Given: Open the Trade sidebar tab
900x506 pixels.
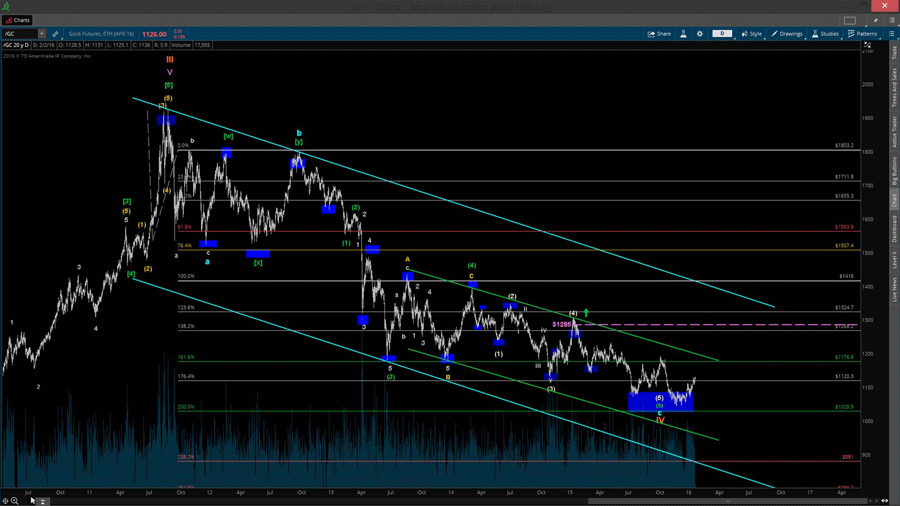Looking at the screenshot, I should click(x=894, y=51).
